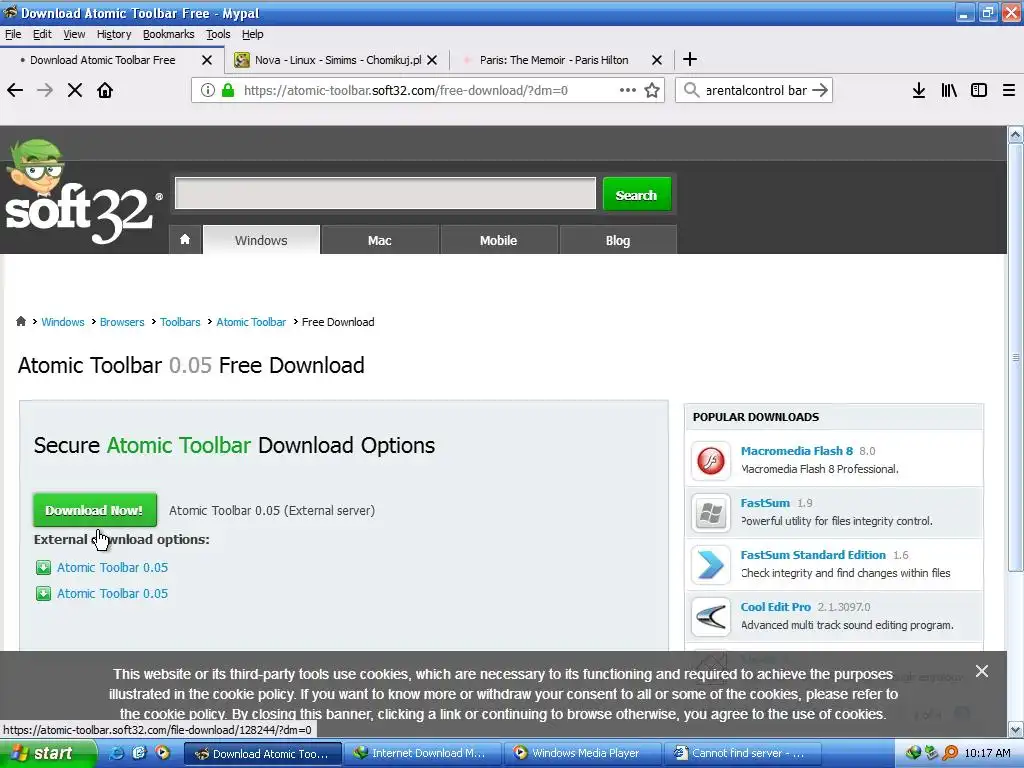This screenshot has width=1024, height=768.
Task: Open the Tools menu
Action: coord(218,34)
